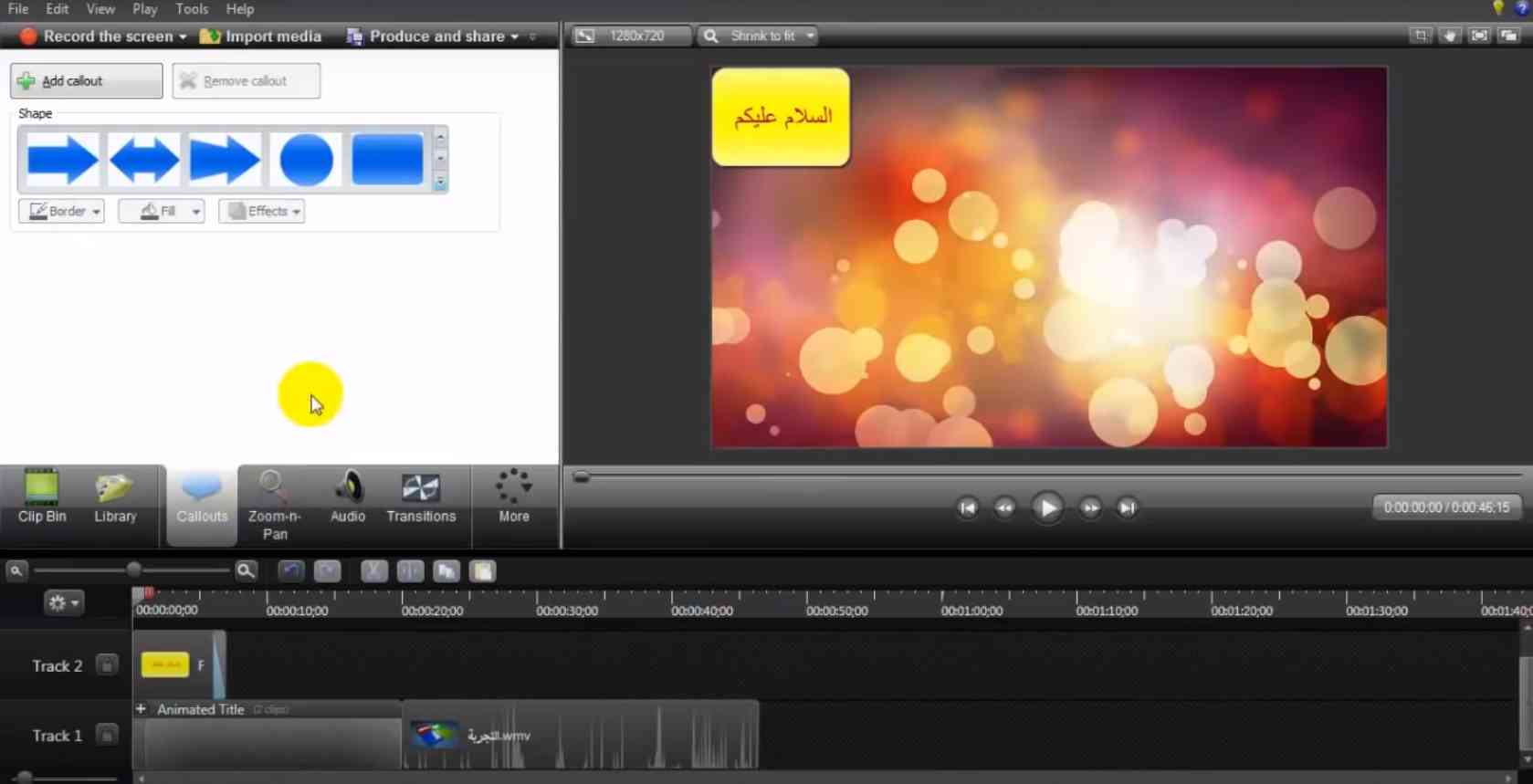Viewport: 1533px width, 784px height.
Task: Paste the clip onto the timeline
Action: point(483,571)
